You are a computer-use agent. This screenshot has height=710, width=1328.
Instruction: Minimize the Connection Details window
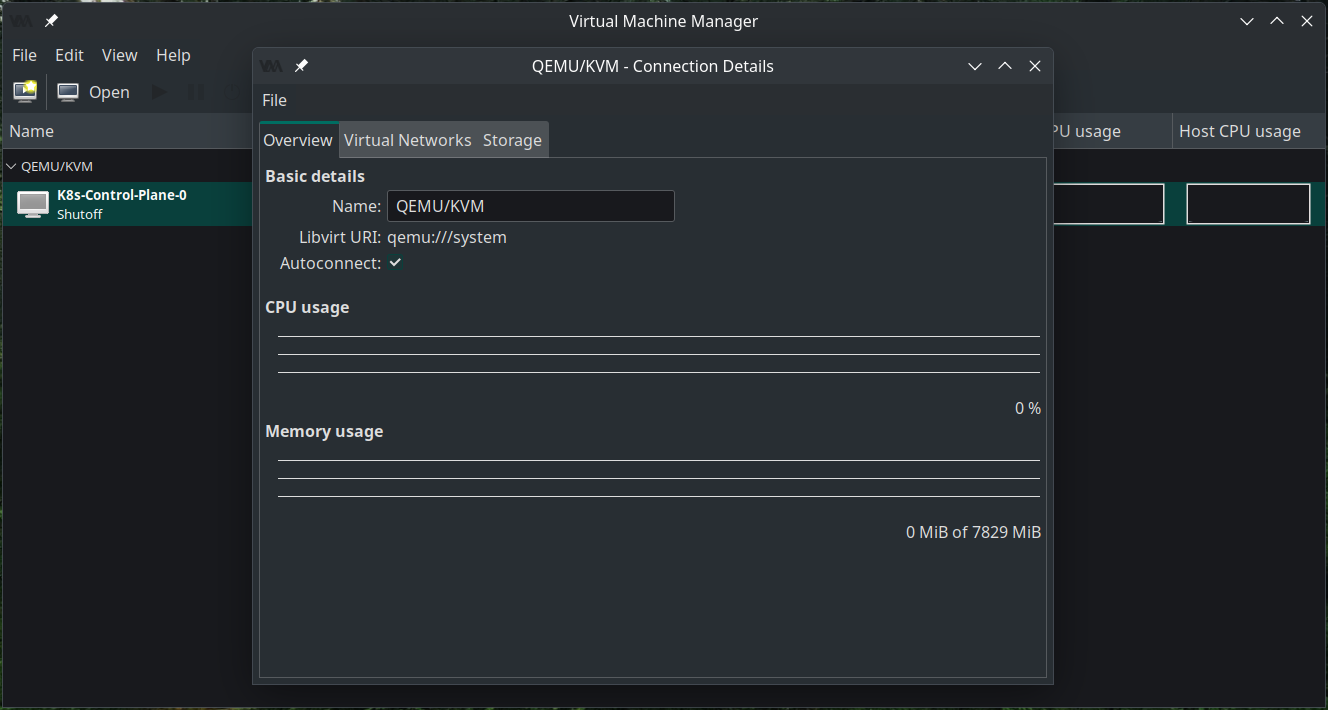click(x=975, y=66)
